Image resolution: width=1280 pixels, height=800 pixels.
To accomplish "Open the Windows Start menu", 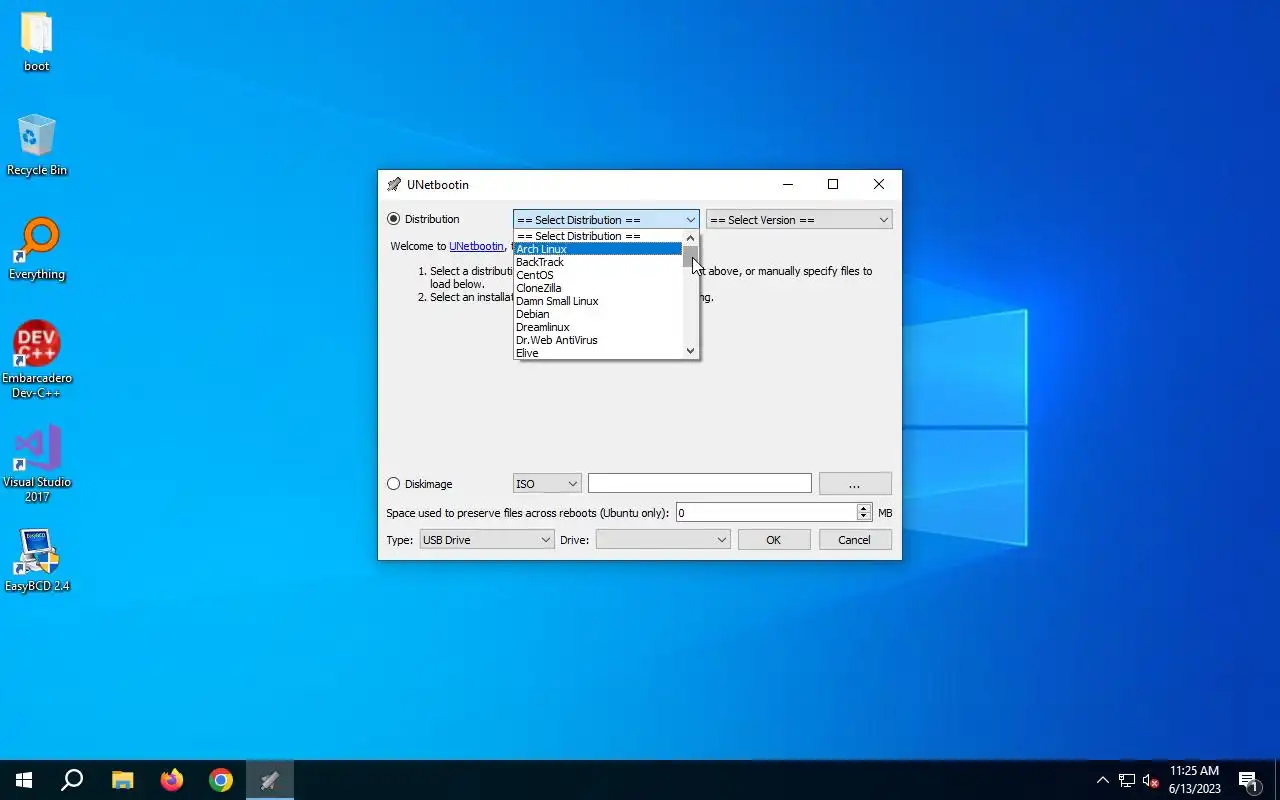I will (24, 780).
